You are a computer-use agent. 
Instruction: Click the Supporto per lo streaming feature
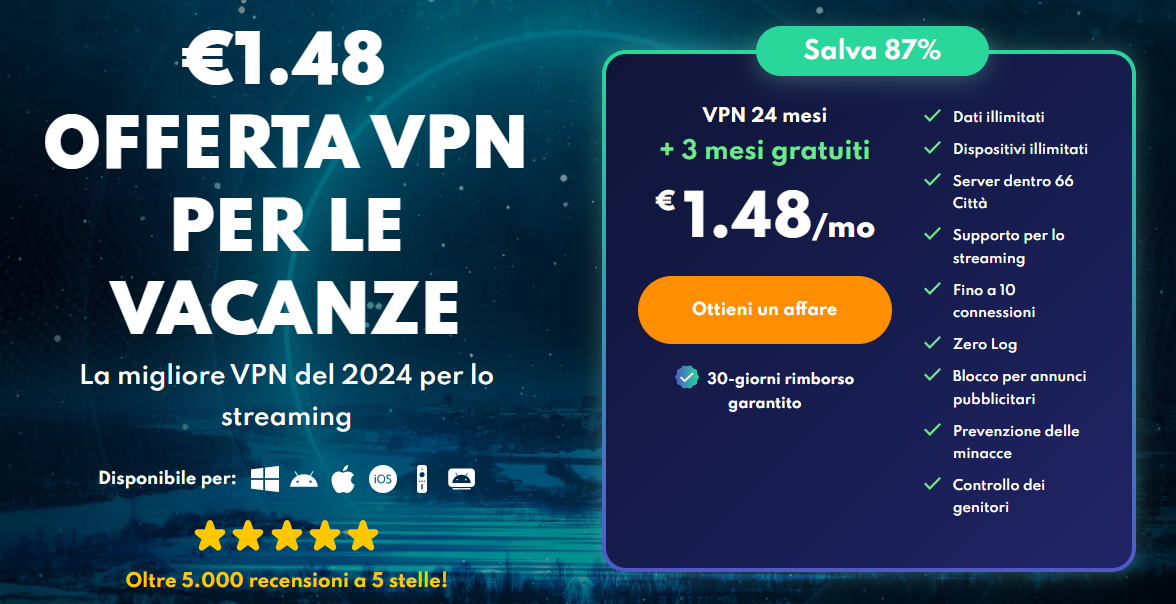tap(1009, 246)
